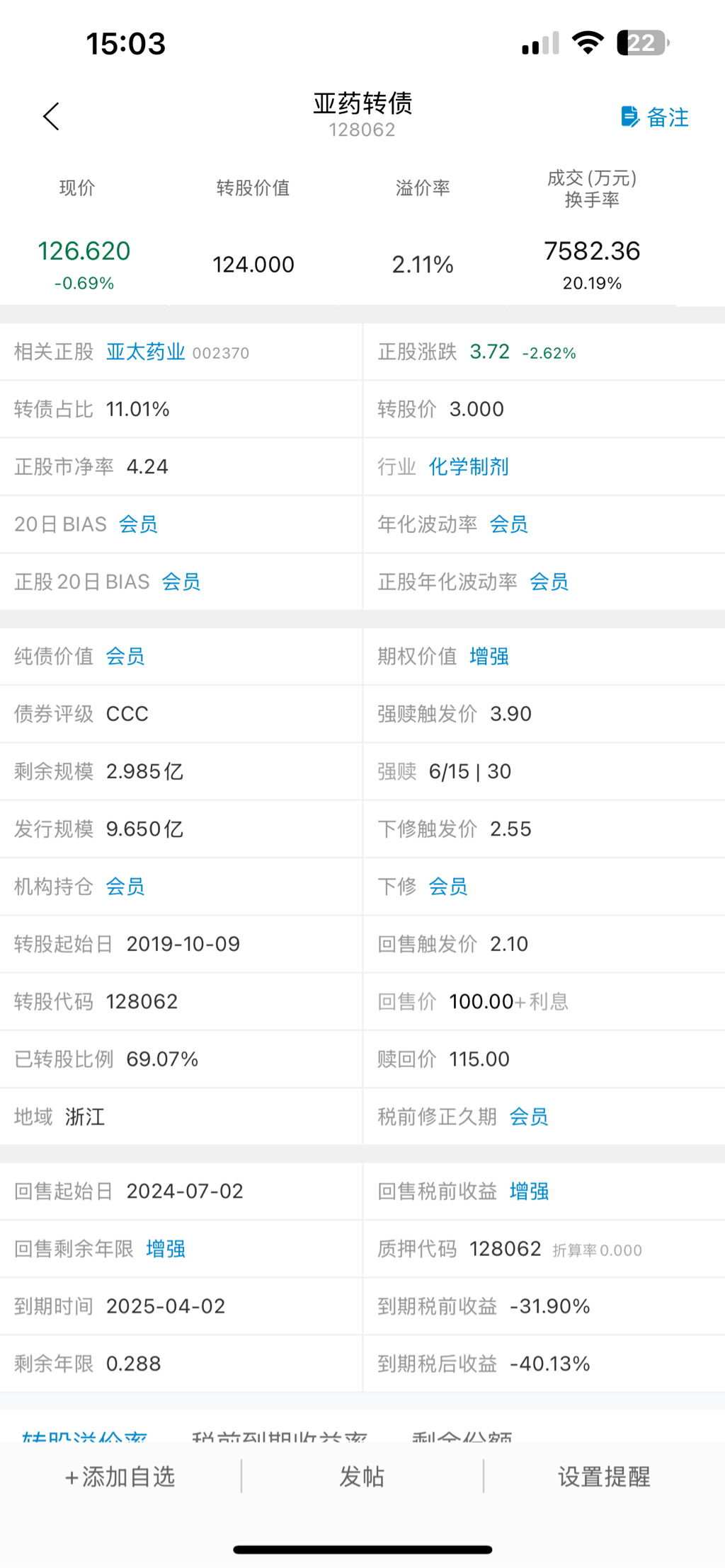Switch to the 税前到期收益率 tab
The width and height of the screenshot is (725, 1568).
[280, 1436]
